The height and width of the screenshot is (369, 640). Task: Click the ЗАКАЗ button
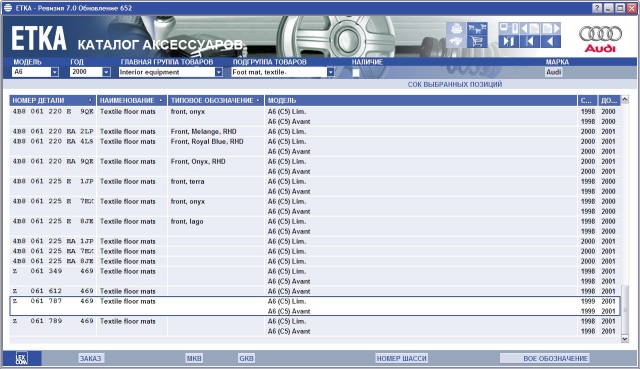[91, 358]
